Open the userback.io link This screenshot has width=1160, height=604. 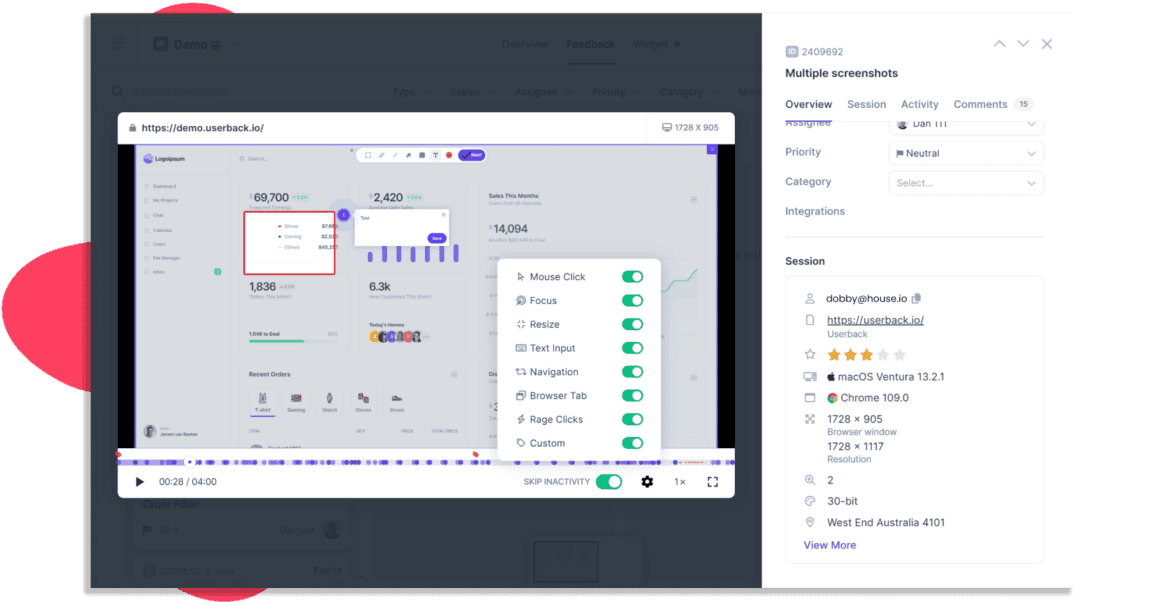click(875, 320)
